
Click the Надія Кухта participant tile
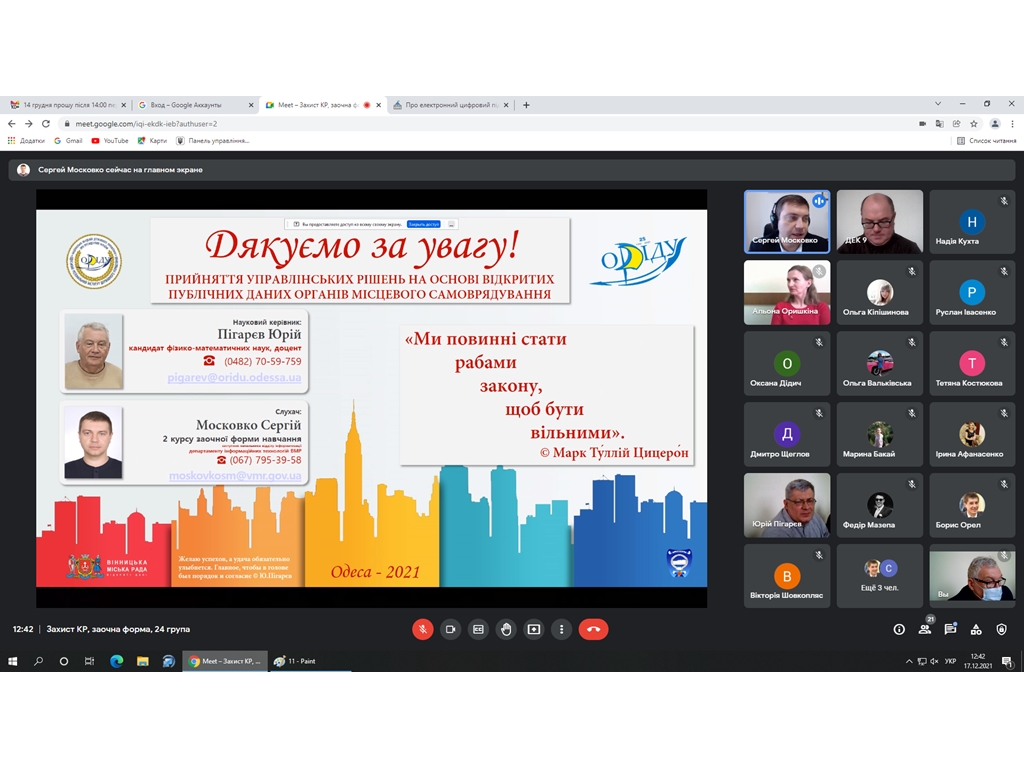[x=972, y=221]
